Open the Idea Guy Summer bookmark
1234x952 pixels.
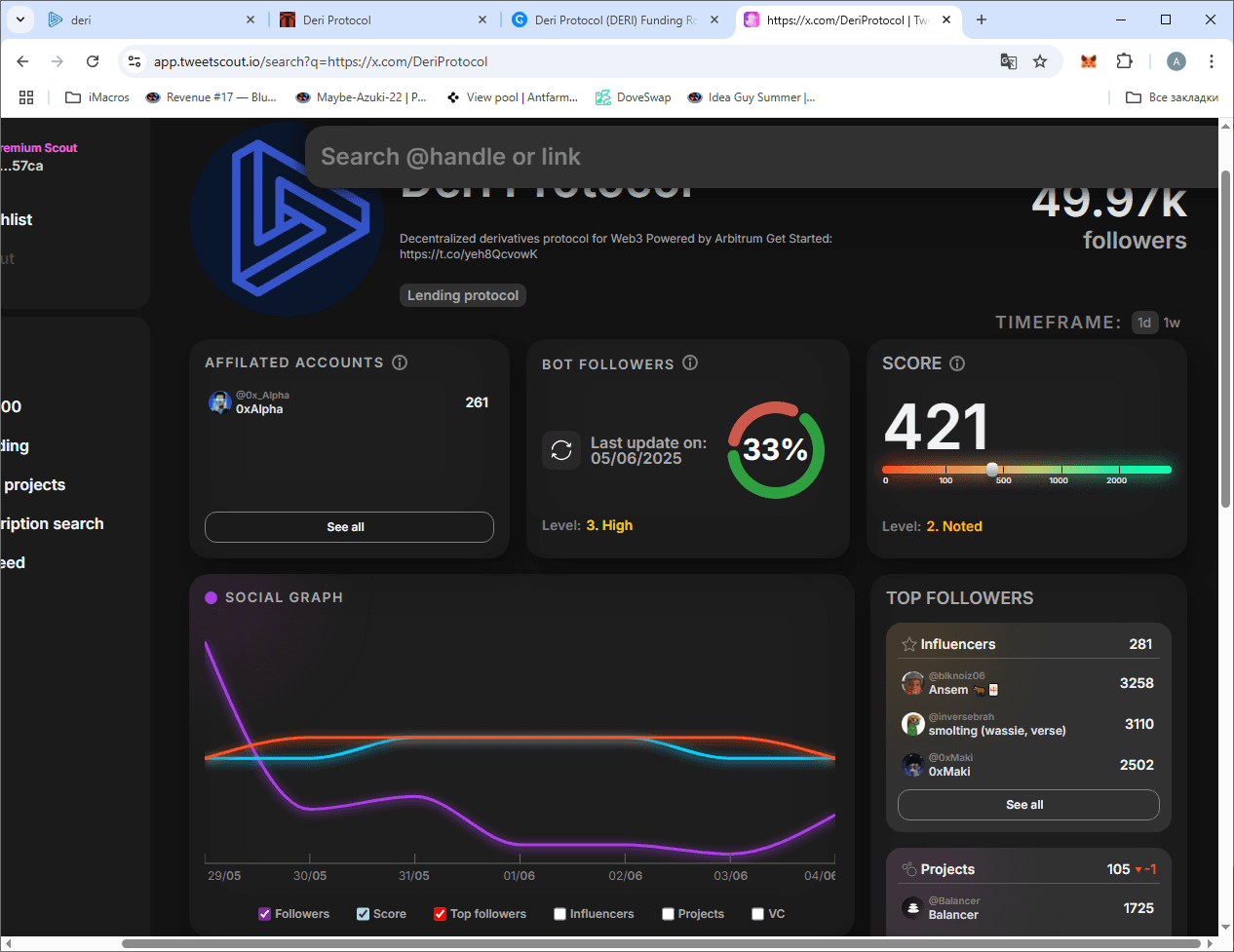pos(752,97)
